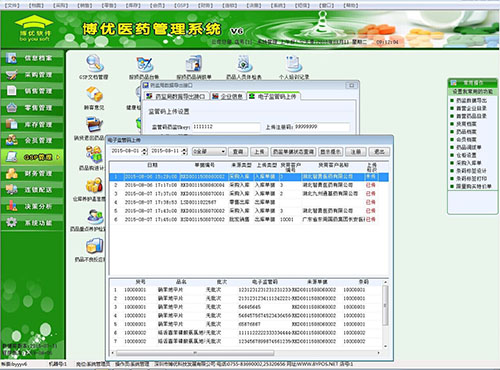Click the 上传 button

tap(259, 152)
